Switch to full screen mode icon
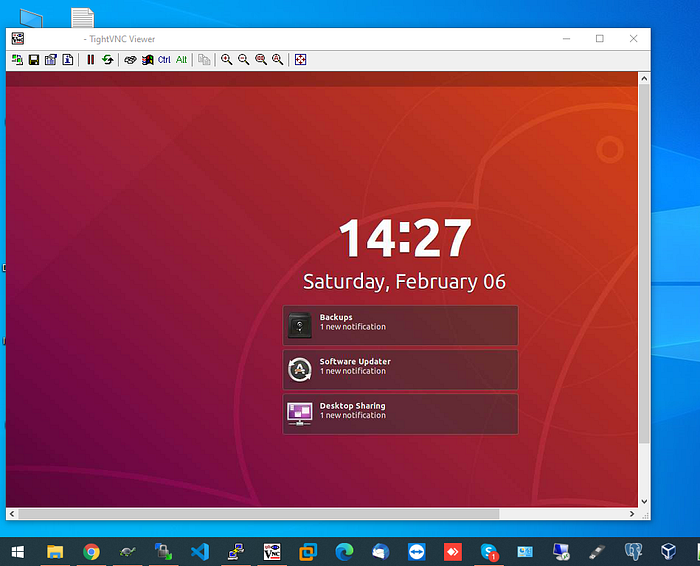This screenshot has width=700, height=566. click(x=300, y=60)
